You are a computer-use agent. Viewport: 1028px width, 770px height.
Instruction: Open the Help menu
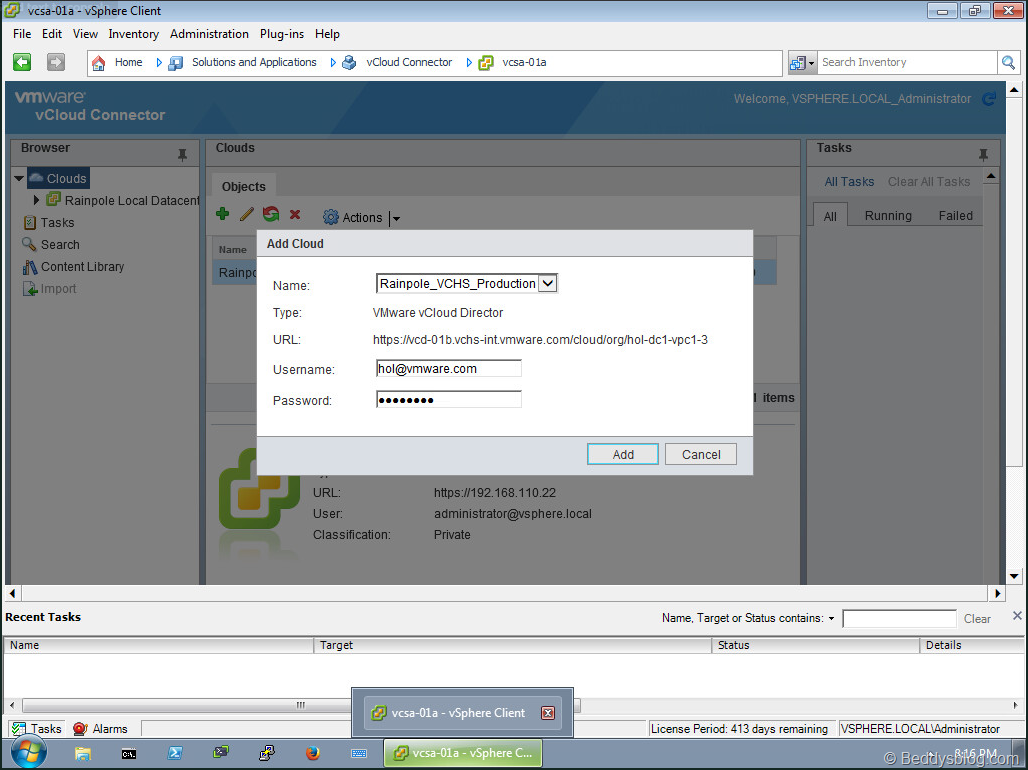327,34
